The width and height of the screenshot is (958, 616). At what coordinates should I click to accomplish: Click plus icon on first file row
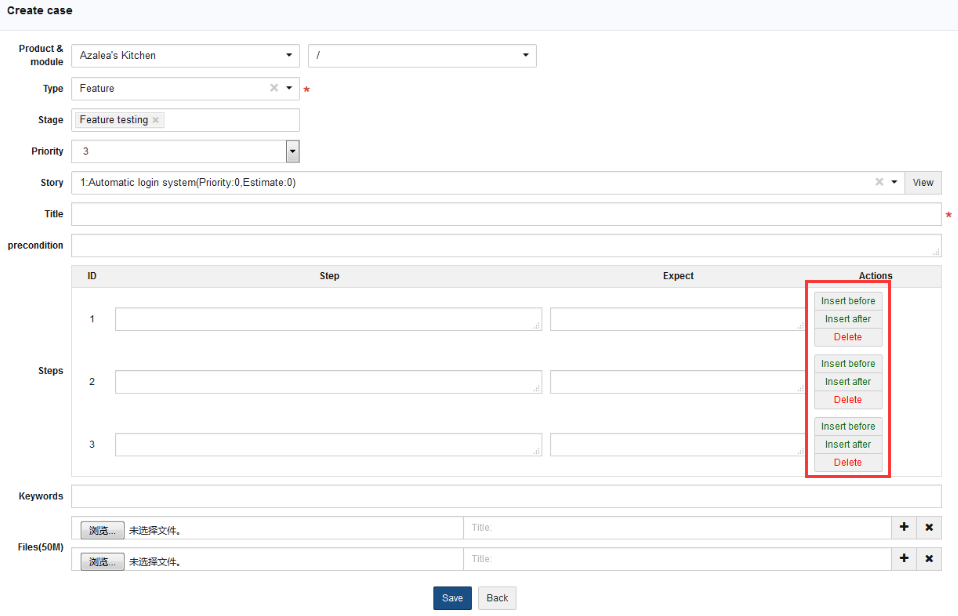coord(904,528)
